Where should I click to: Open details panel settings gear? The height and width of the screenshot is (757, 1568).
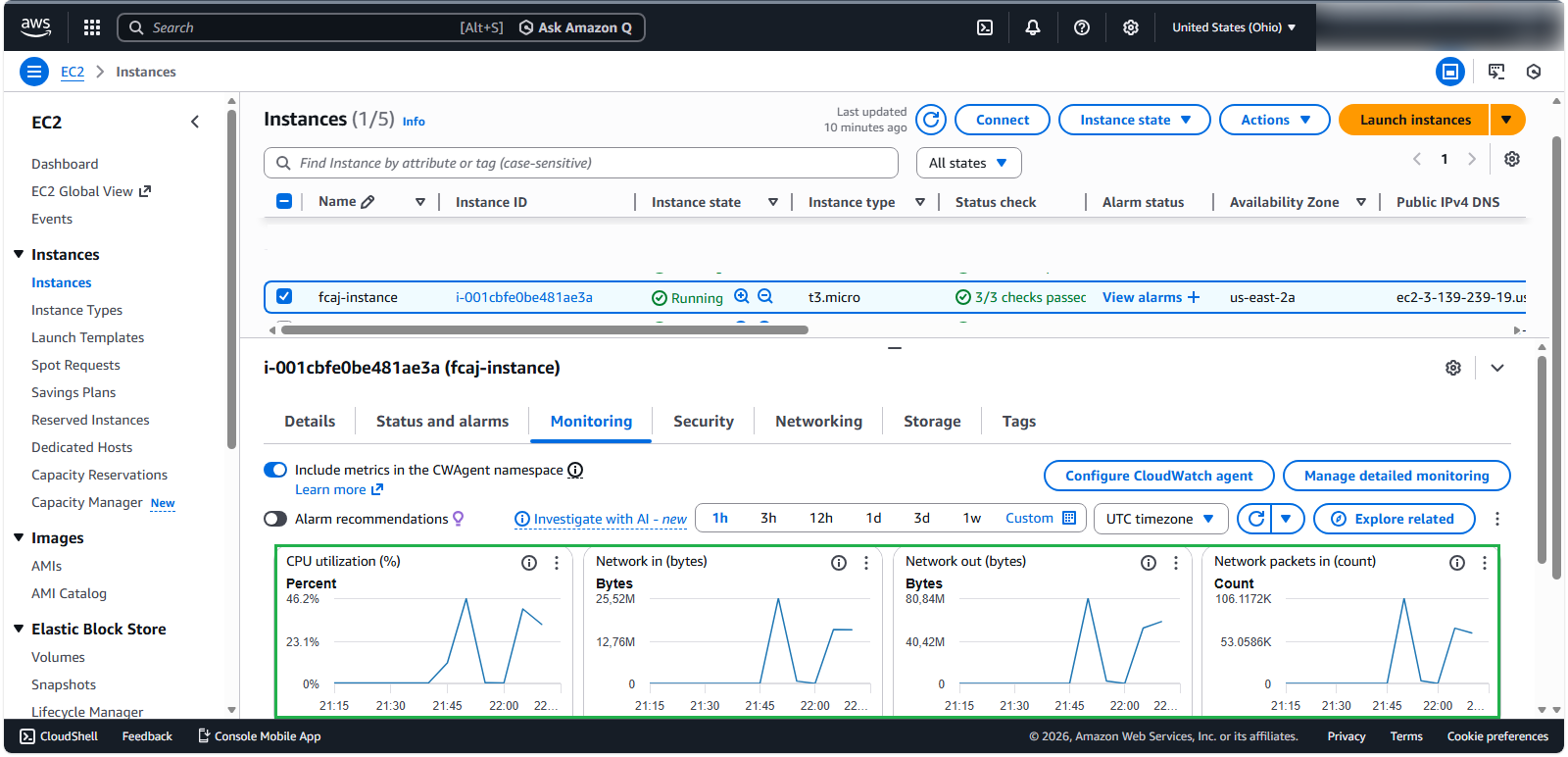[1453, 368]
